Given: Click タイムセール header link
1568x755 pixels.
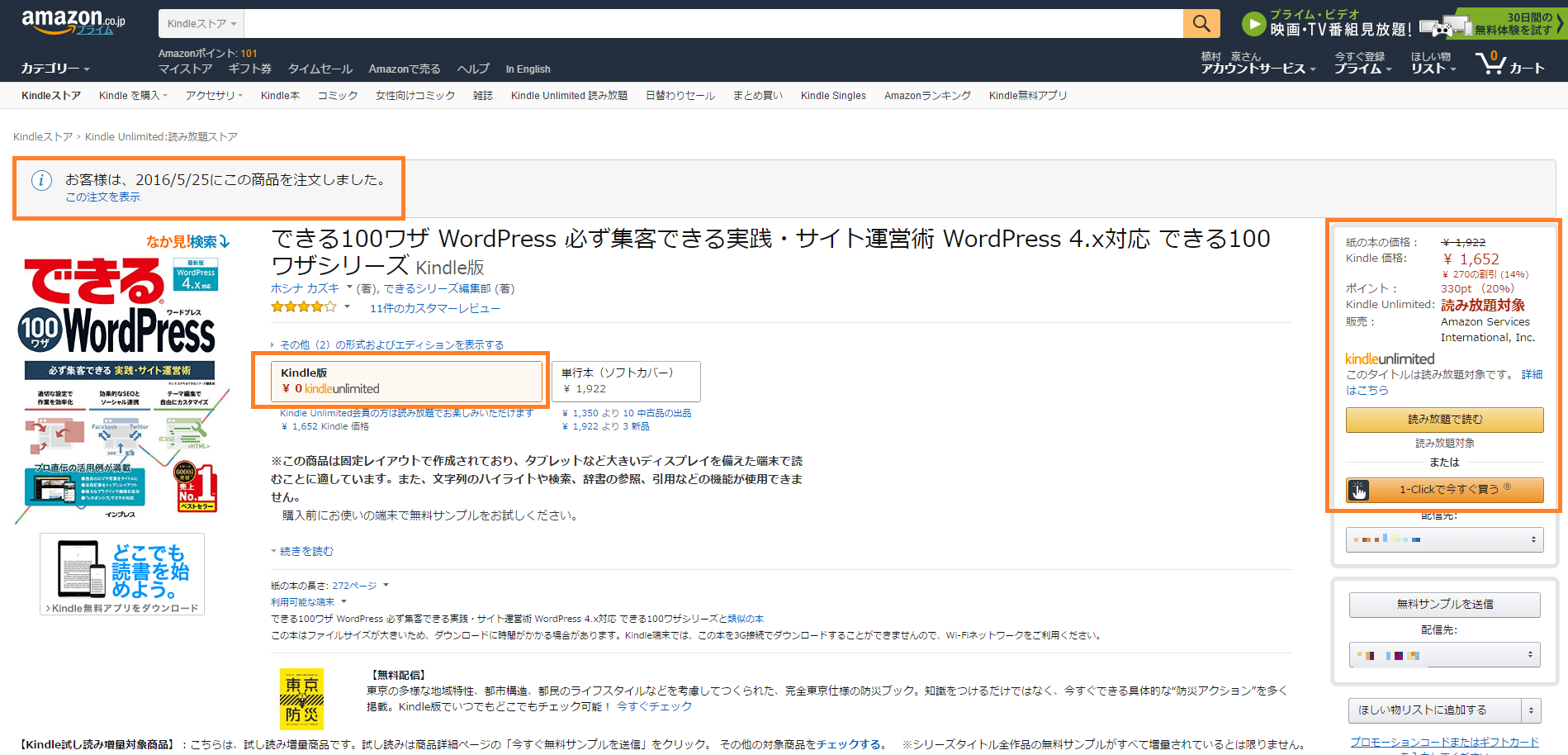Looking at the screenshot, I should pos(320,69).
